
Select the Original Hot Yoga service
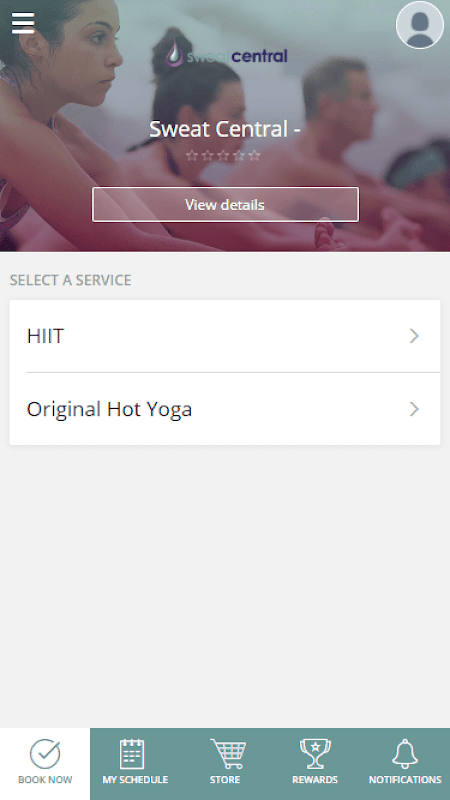[x=225, y=409]
